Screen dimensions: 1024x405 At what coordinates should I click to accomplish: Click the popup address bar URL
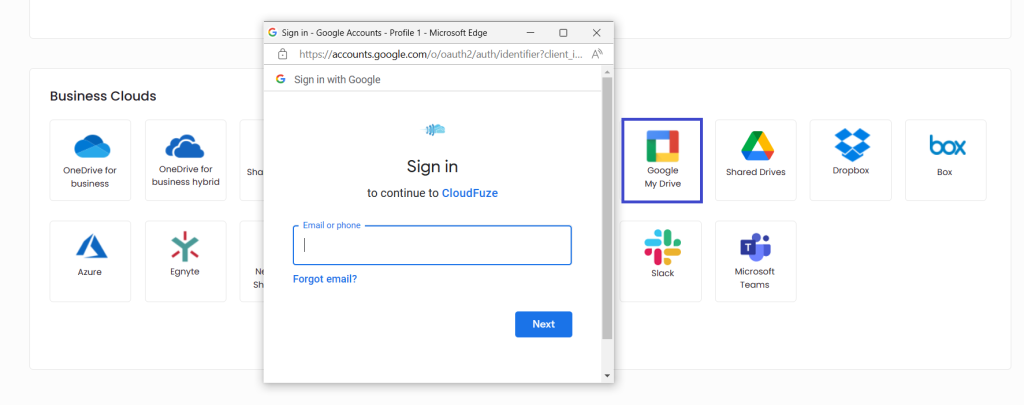point(440,54)
